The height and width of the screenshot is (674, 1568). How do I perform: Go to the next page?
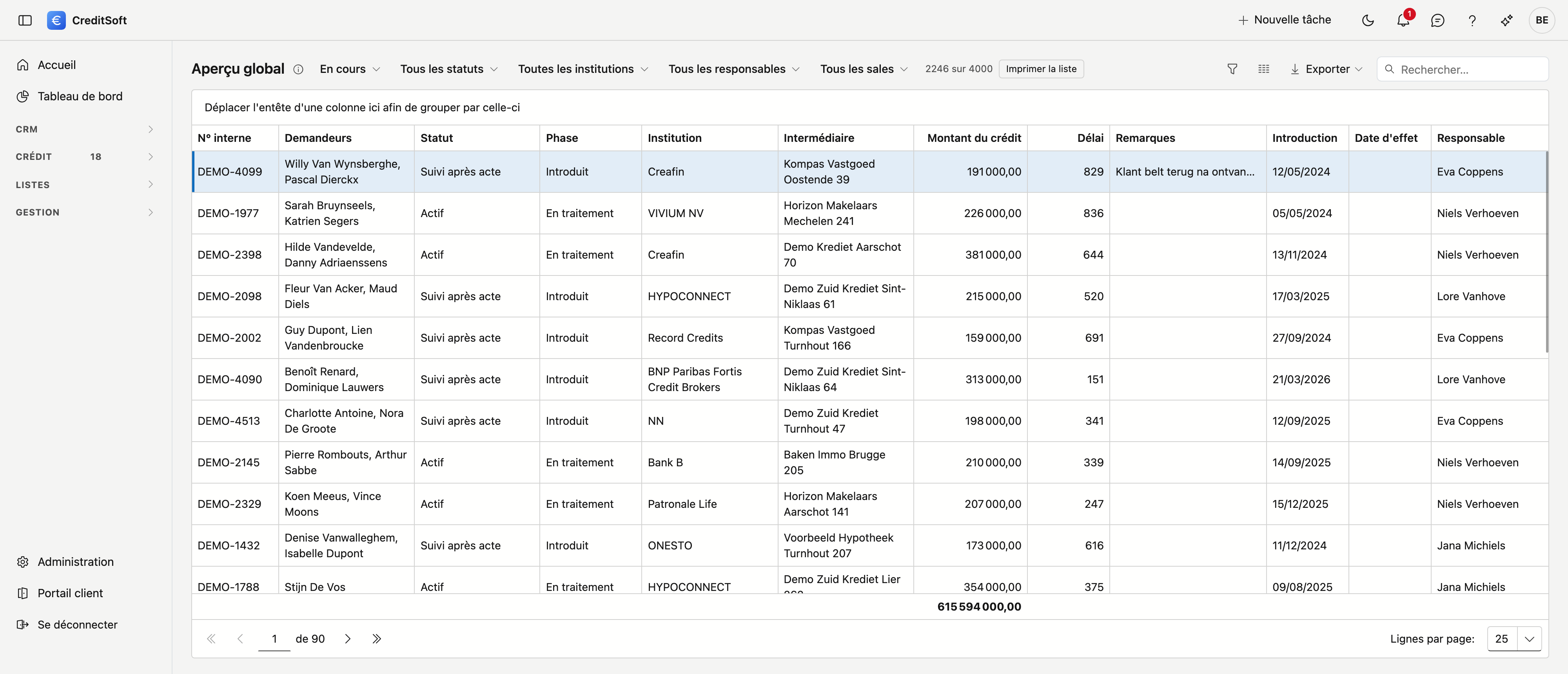pos(348,639)
